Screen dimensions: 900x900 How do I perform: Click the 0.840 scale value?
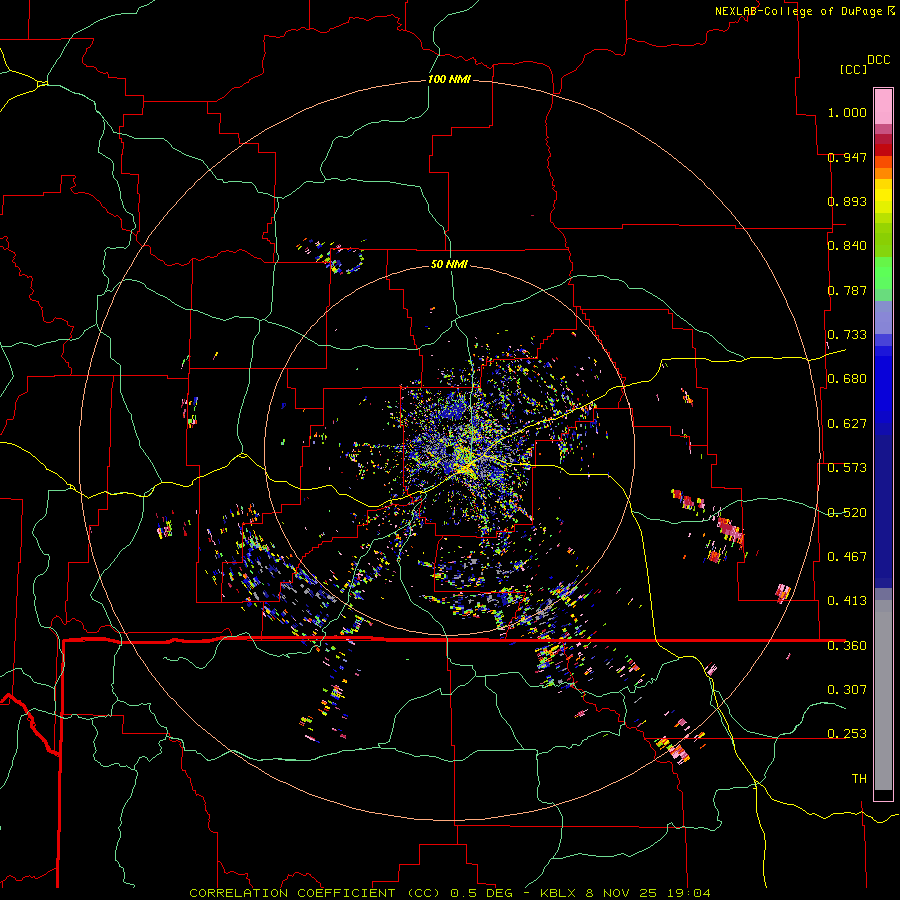(847, 246)
